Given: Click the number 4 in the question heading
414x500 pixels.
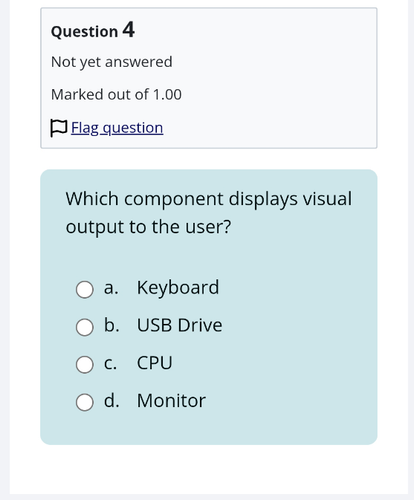Looking at the screenshot, I should [x=128, y=30].
